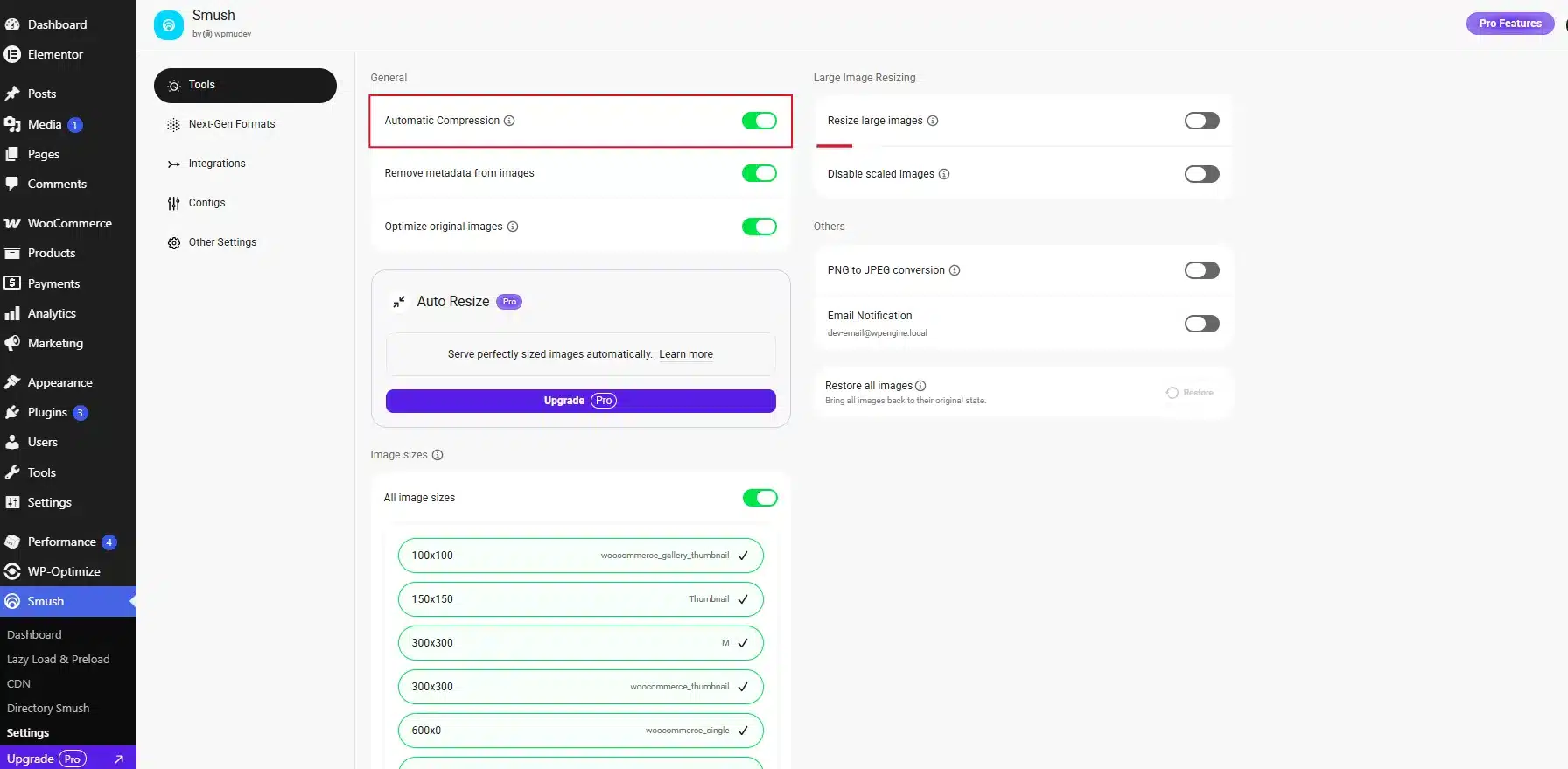Click the WP-Optimize icon

coord(12,571)
